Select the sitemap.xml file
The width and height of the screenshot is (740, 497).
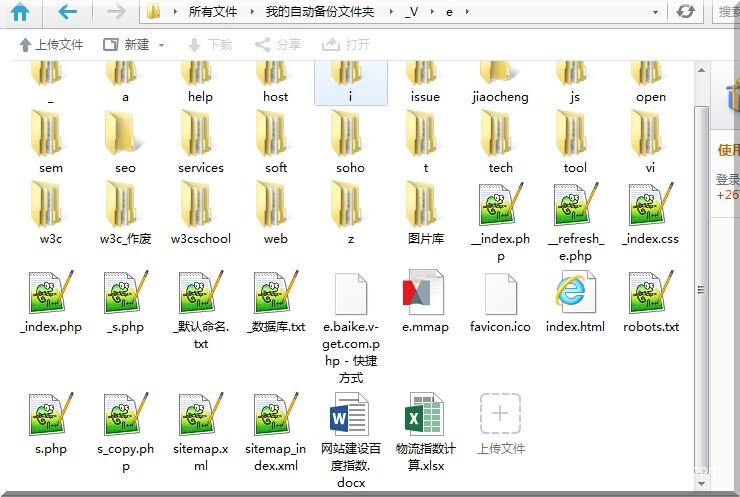point(201,432)
